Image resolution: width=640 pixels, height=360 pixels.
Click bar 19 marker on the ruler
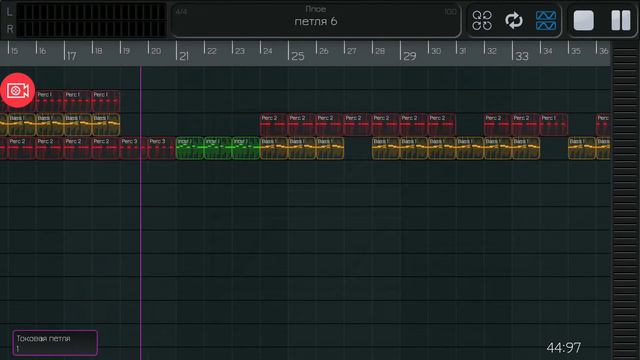click(125, 50)
